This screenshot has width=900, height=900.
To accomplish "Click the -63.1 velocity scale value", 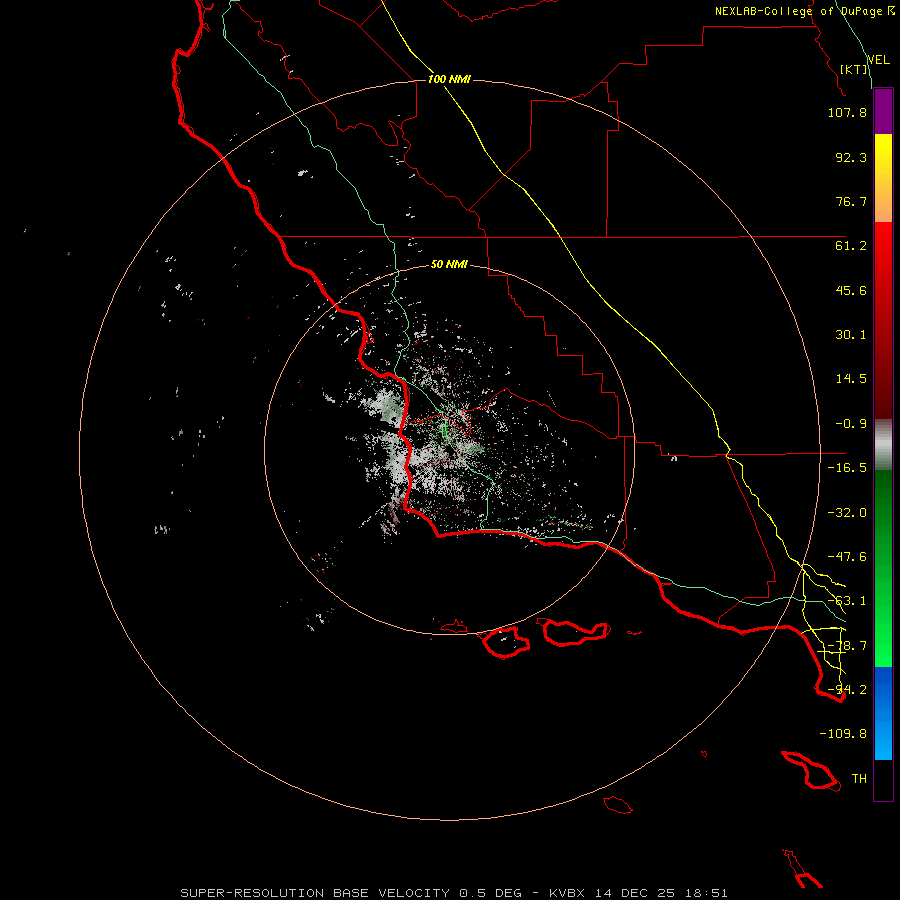I will pos(847,601).
